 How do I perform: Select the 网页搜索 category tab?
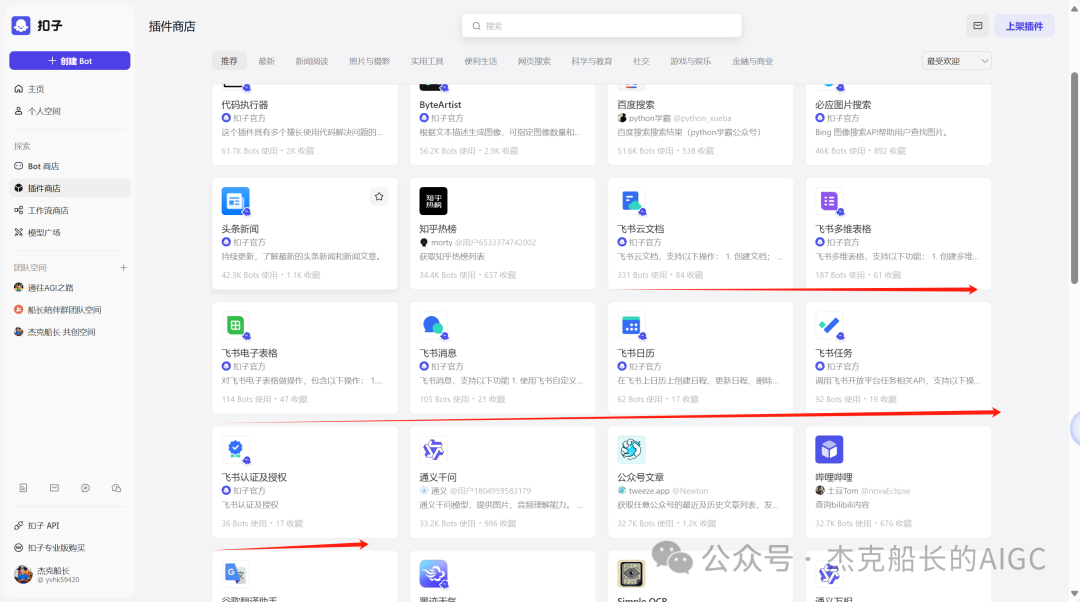[534, 61]
